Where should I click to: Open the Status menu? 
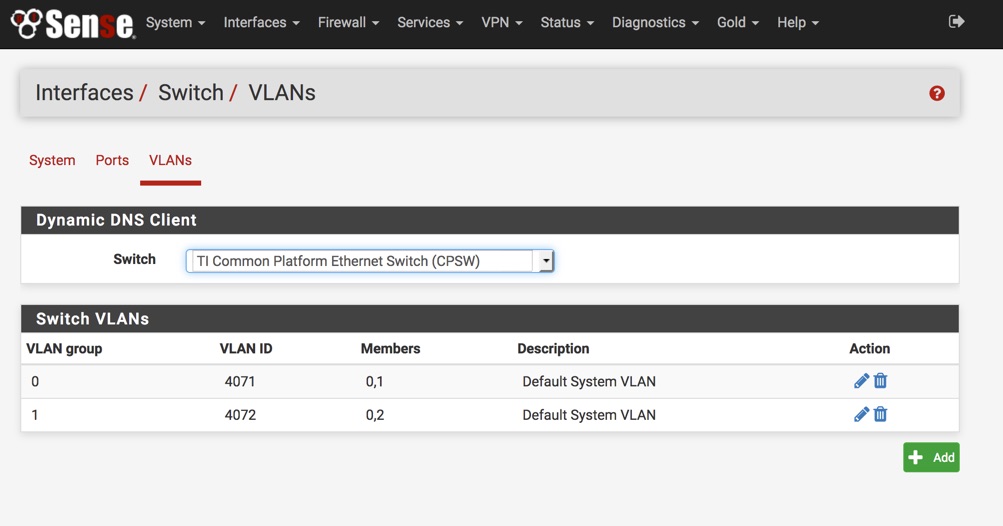567,22
